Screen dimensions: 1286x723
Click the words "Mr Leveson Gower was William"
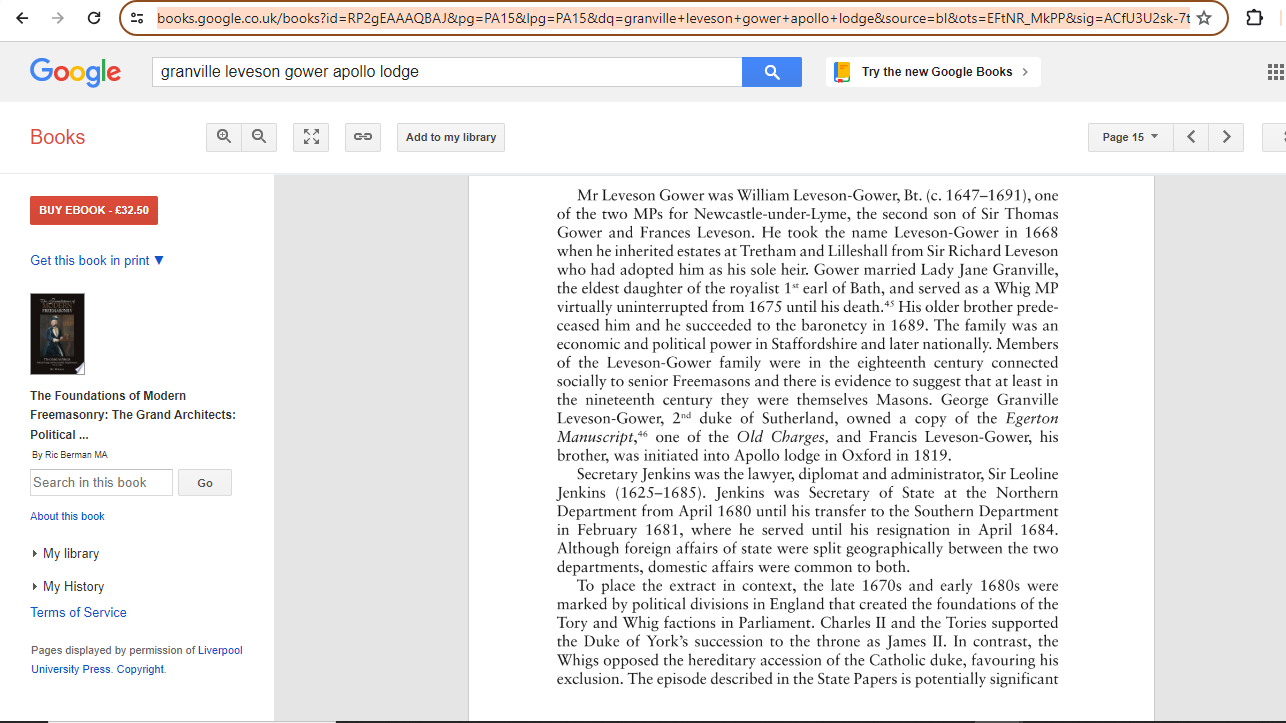pyautogui.click(x=691, y=195)
